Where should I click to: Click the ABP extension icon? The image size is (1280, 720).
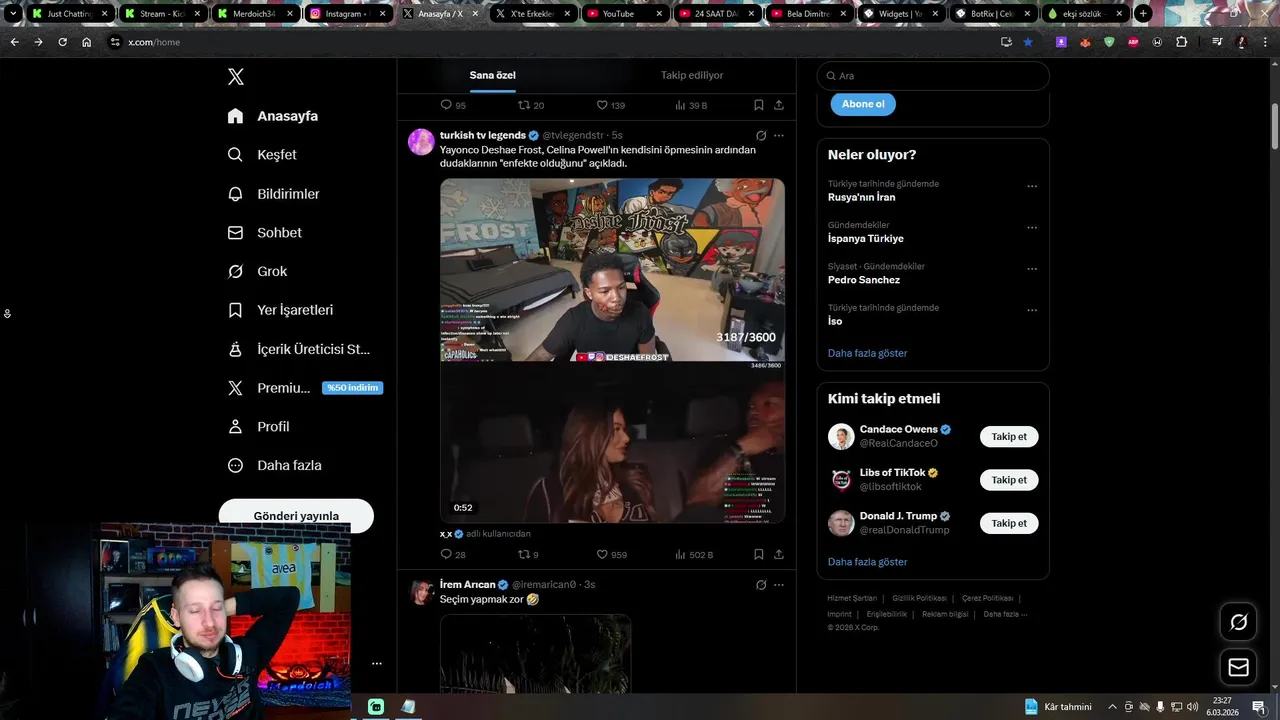[x=1133, y=42]
